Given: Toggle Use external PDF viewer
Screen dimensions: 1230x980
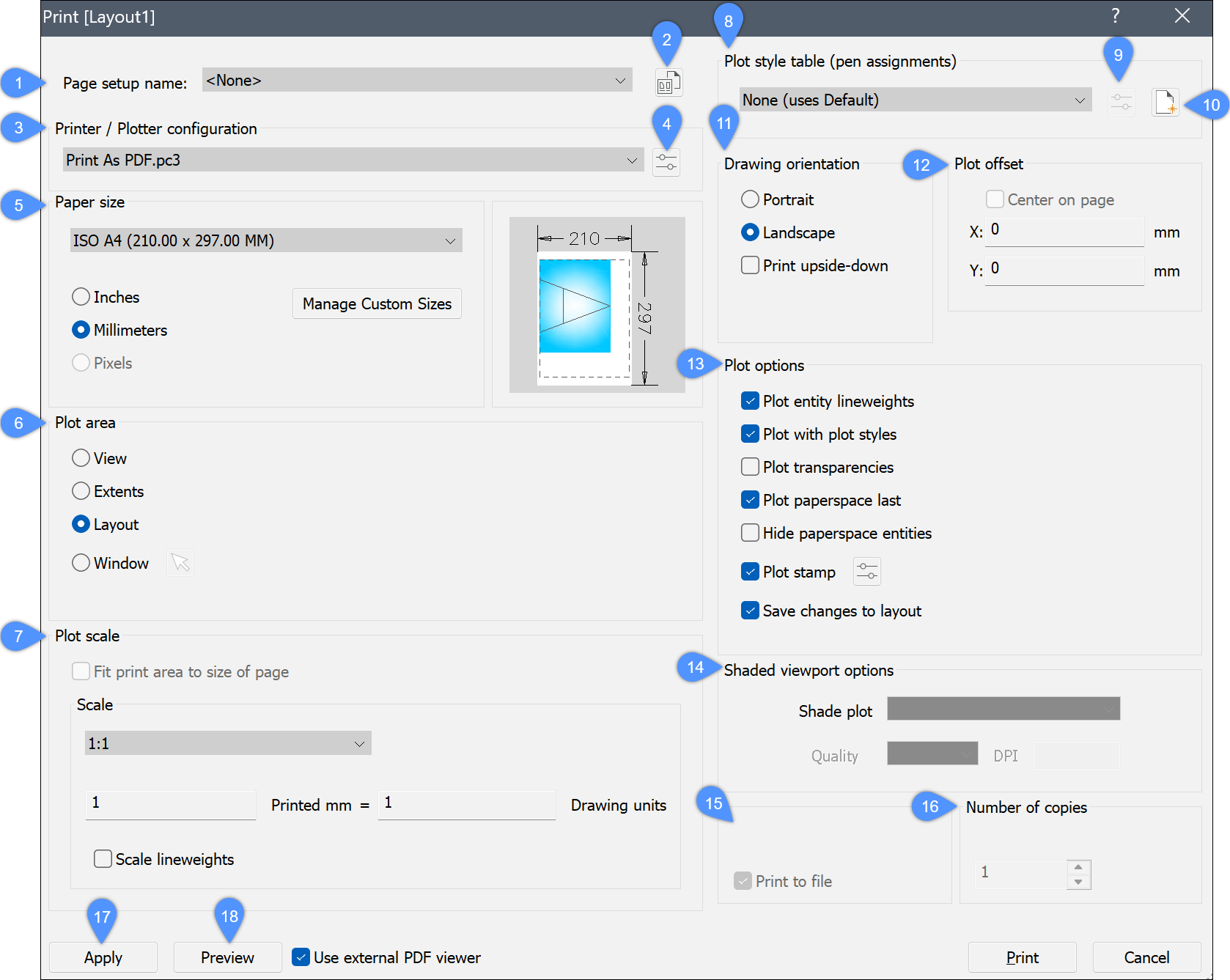Looking at the screenshot, I should pyautogui.click(x=301, y=957).
